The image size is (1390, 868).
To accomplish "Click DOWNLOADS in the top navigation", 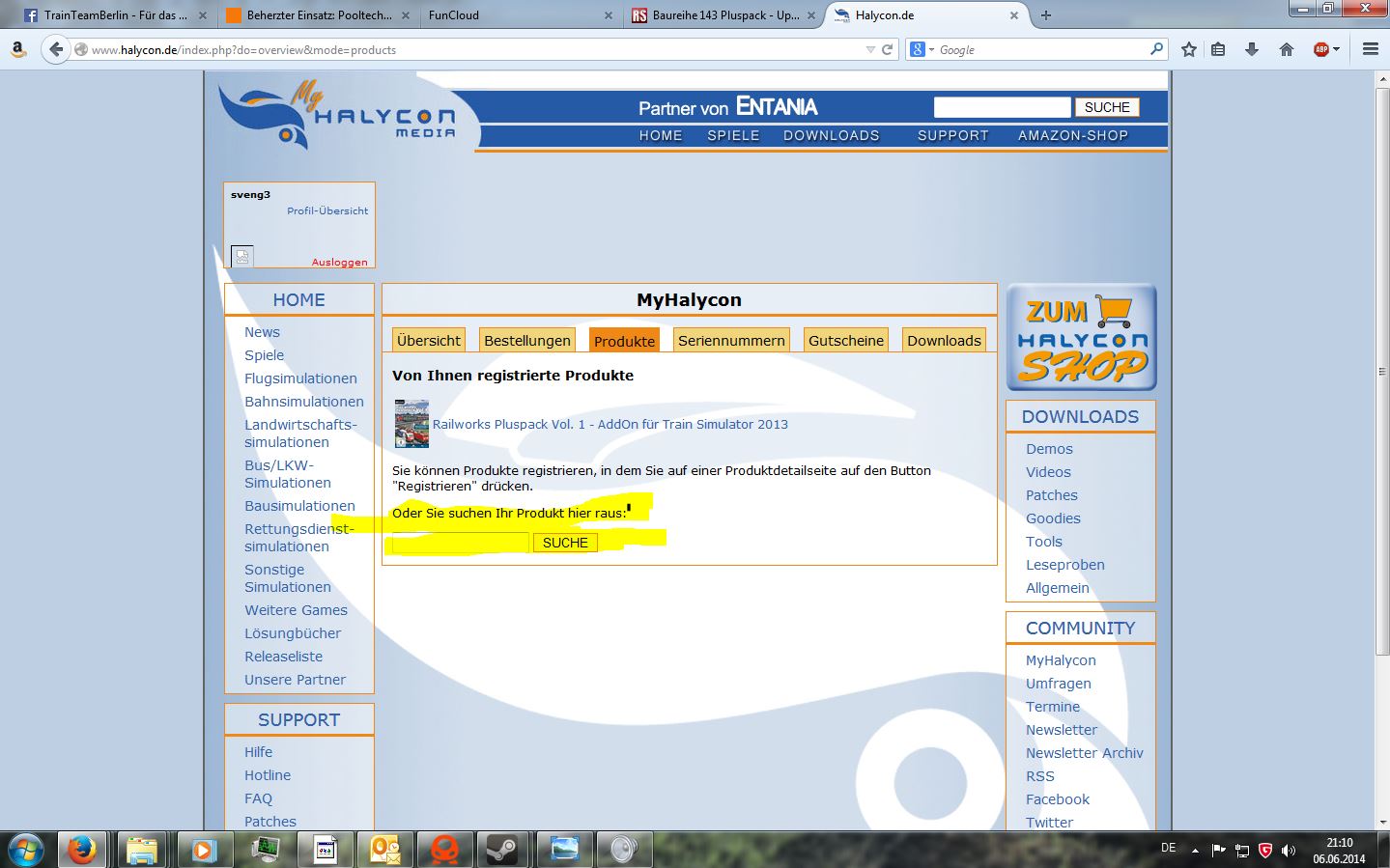I will tap(832, 135).
